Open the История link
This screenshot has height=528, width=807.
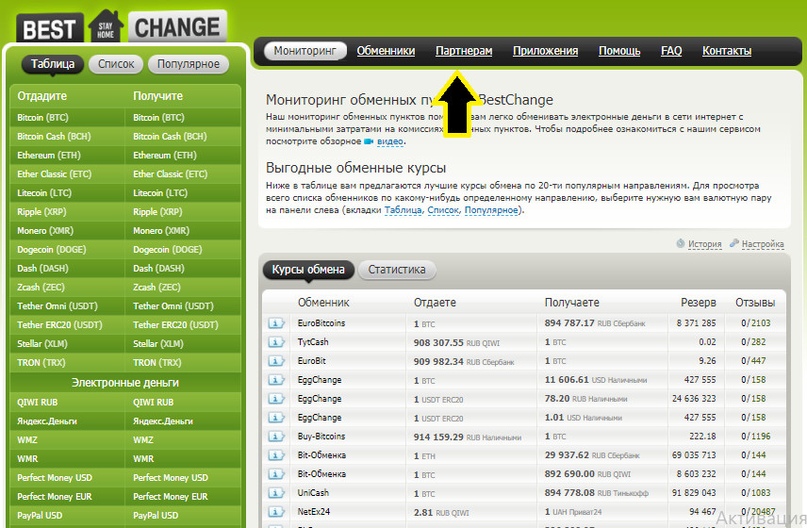pyautogui.click(x=705, y=244)
